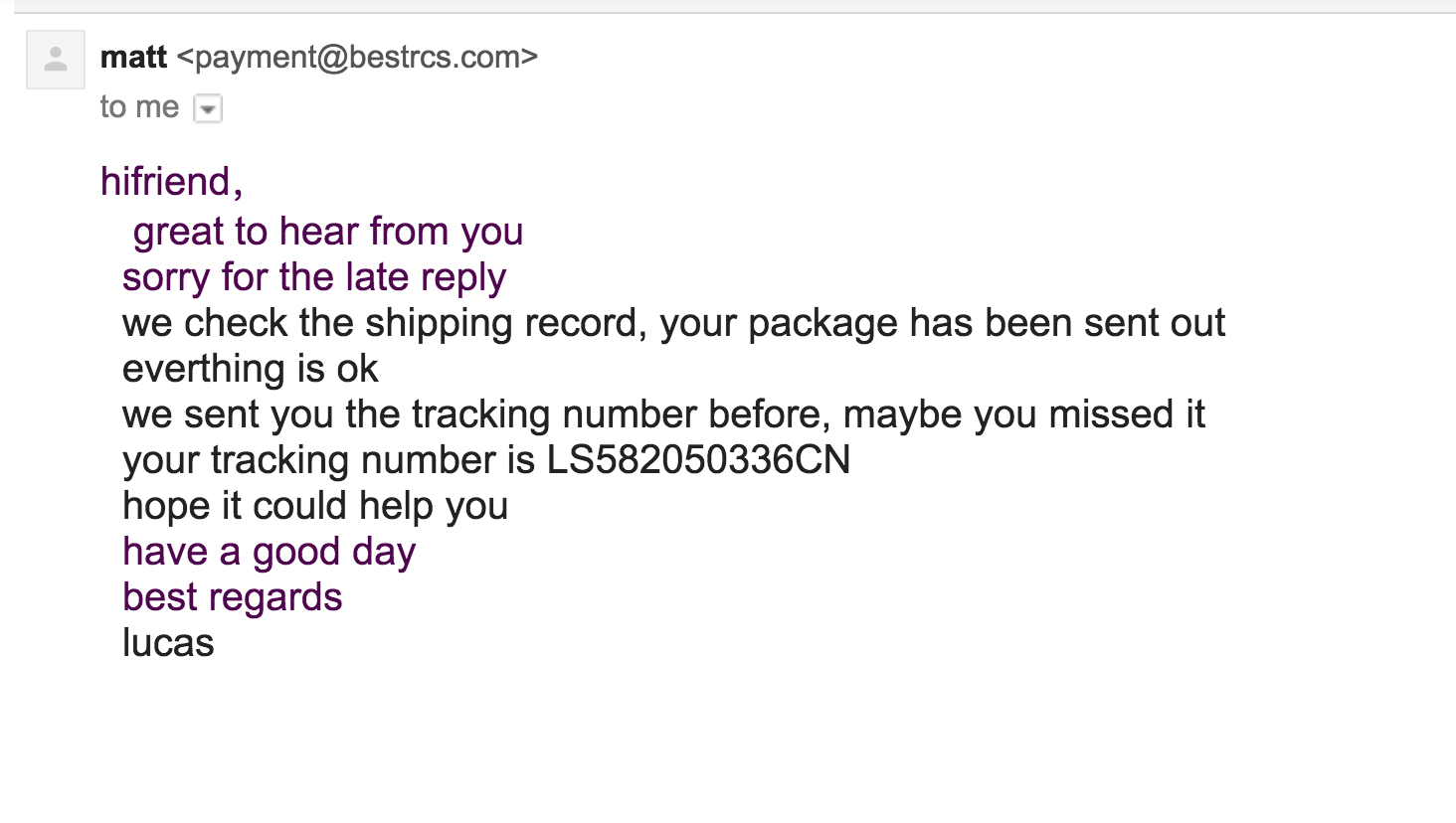Open the show details arrow beside "to me"
Image resolution: width=1456 pixels, height=823 pixels.
tap(208, 108)
